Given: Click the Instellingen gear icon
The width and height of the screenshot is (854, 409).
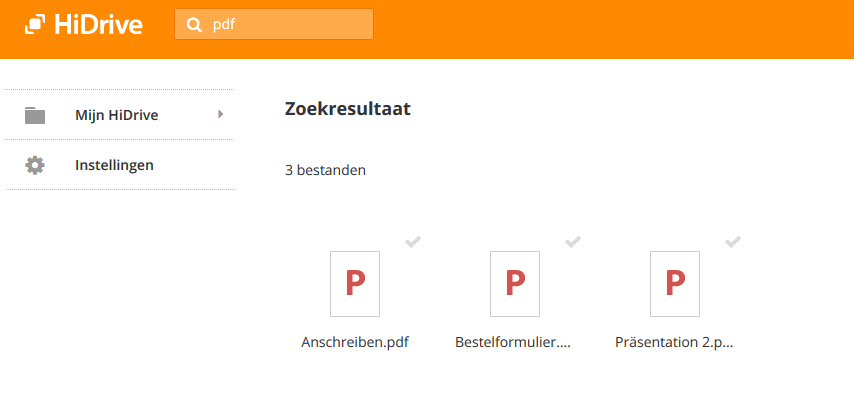Looking at the screenshot, I should pyautogui.click(x=35, y=165).
